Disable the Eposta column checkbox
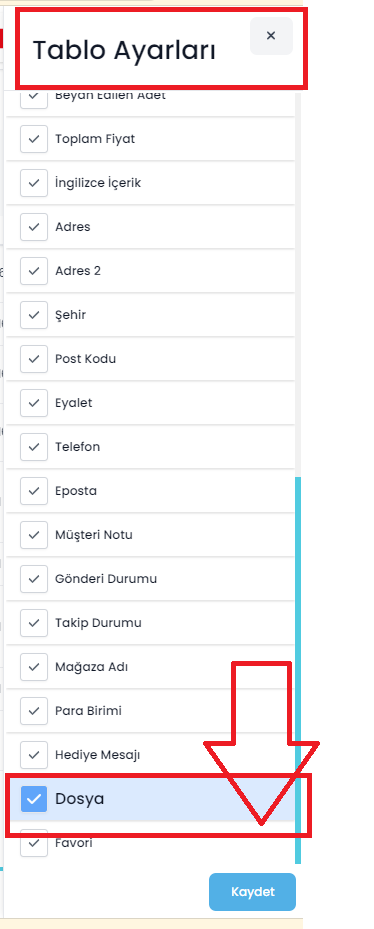Image resolution: width=374 pixels, height=929 pixels. point(34,491)
